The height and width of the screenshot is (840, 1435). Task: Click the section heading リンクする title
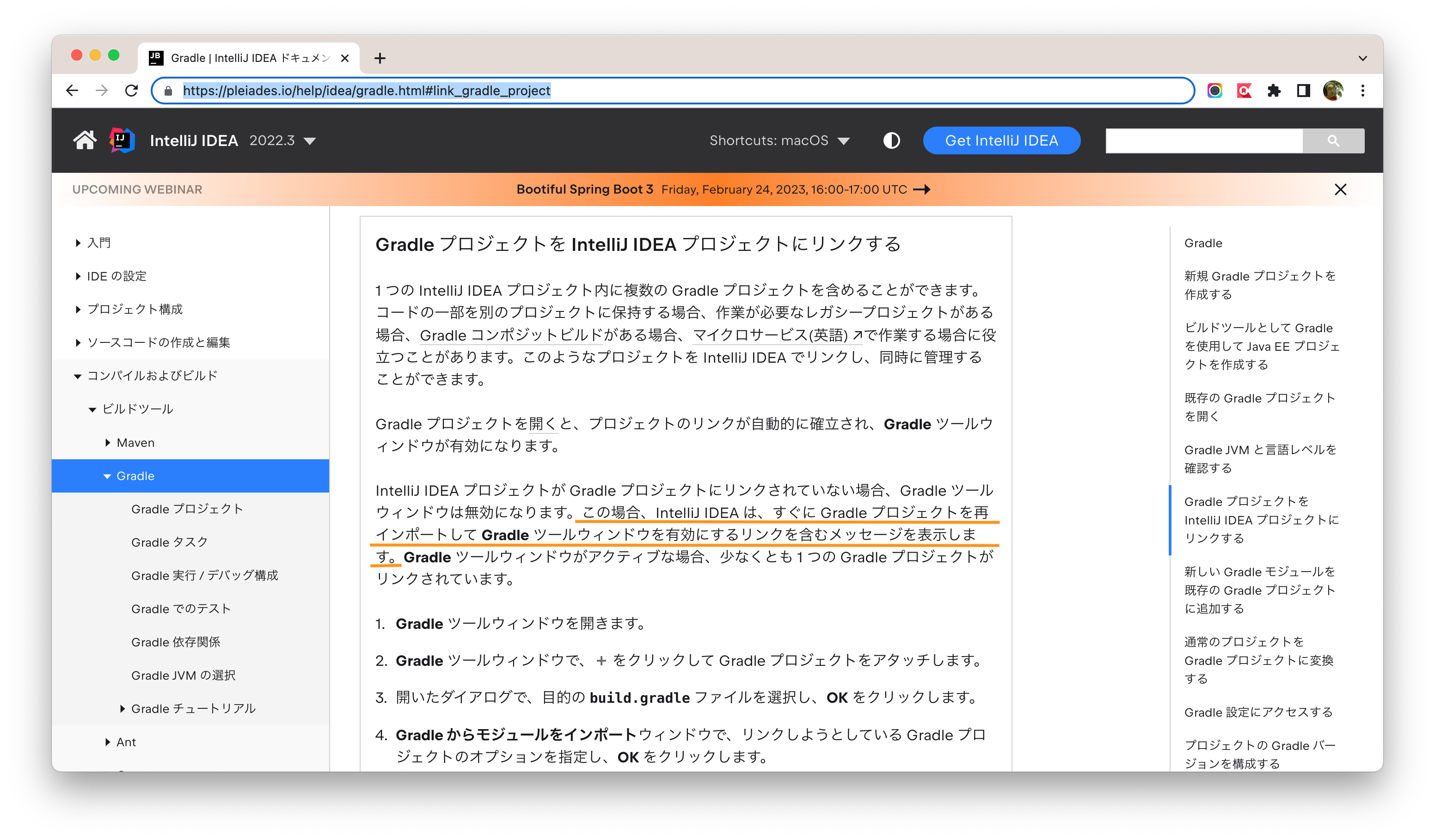tap(638, 244)
